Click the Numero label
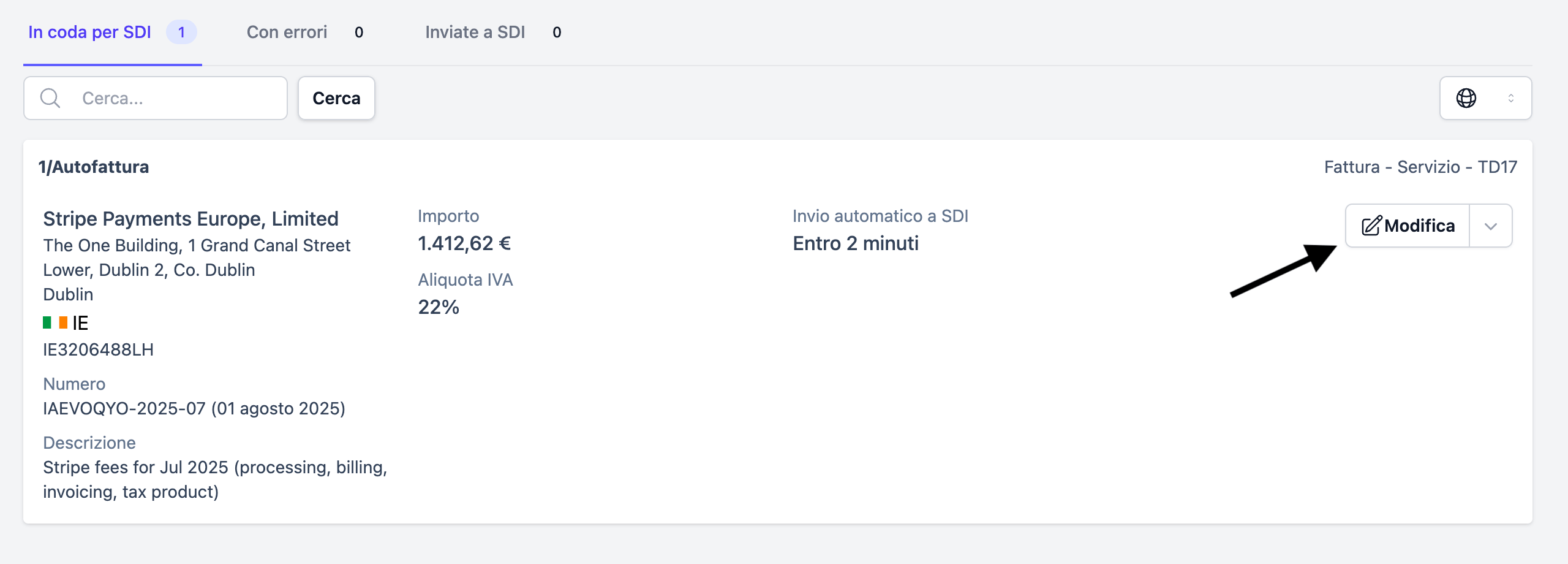Viewport: 1568px width, 564px height. (x=74, y=384)
